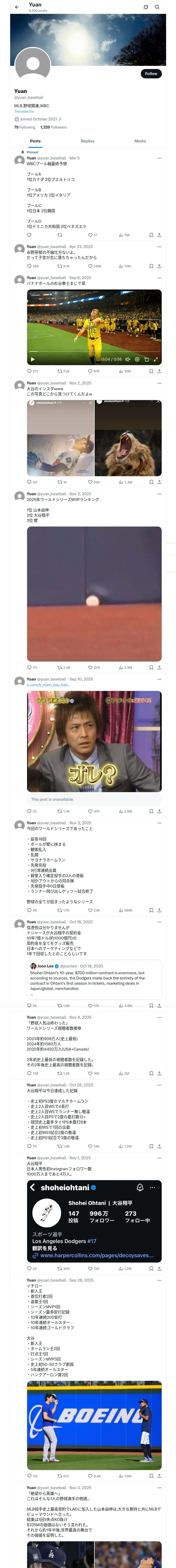Open the 1,339 Followers list
The image size is (176, 1568).
pos(53,127)
